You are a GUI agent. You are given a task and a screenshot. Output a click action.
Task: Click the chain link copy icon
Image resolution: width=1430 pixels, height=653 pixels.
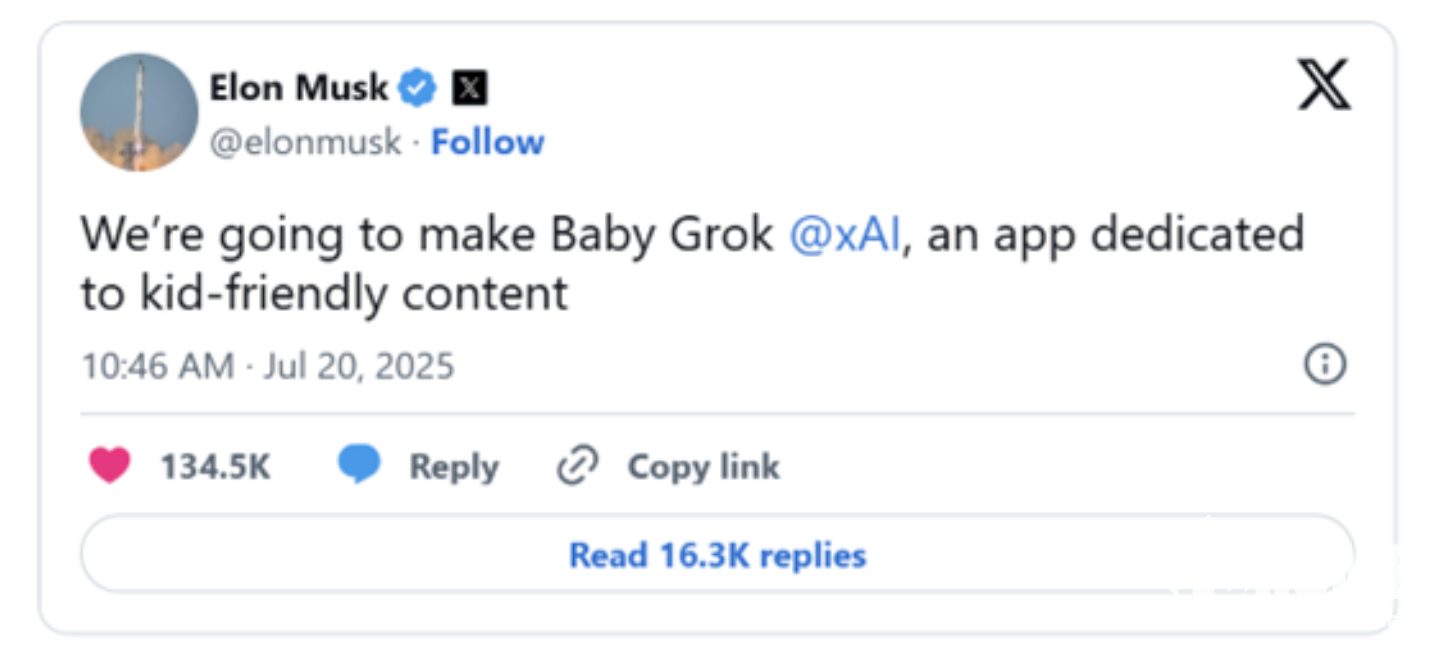tap(577, 466)
